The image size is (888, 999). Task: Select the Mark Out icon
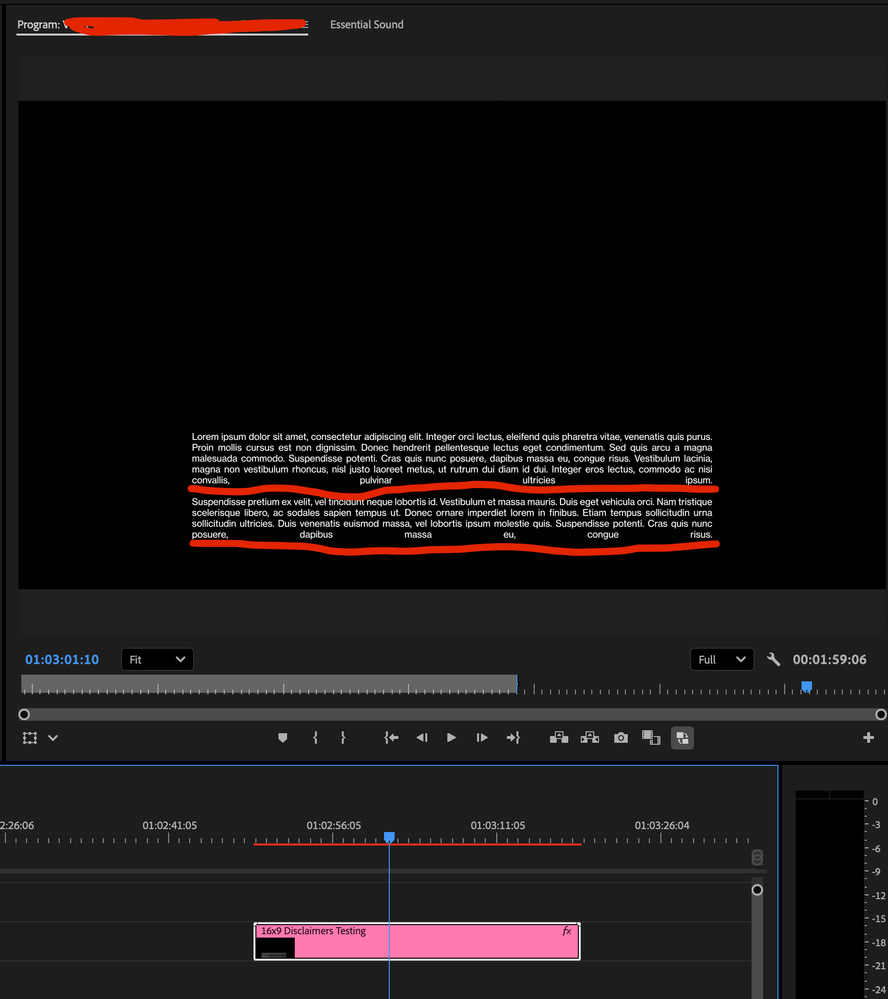tap(344, 737)
